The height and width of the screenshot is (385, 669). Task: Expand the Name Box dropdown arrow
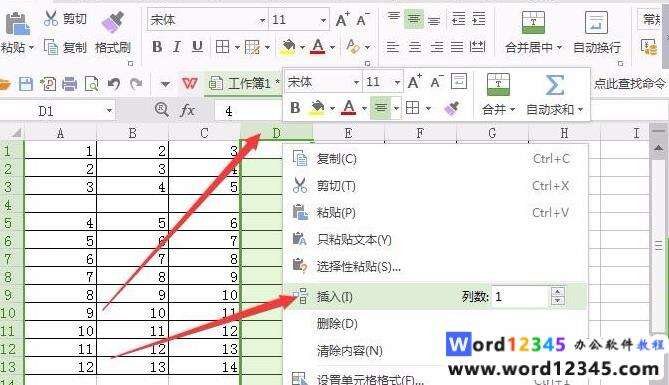coord(109,111)
